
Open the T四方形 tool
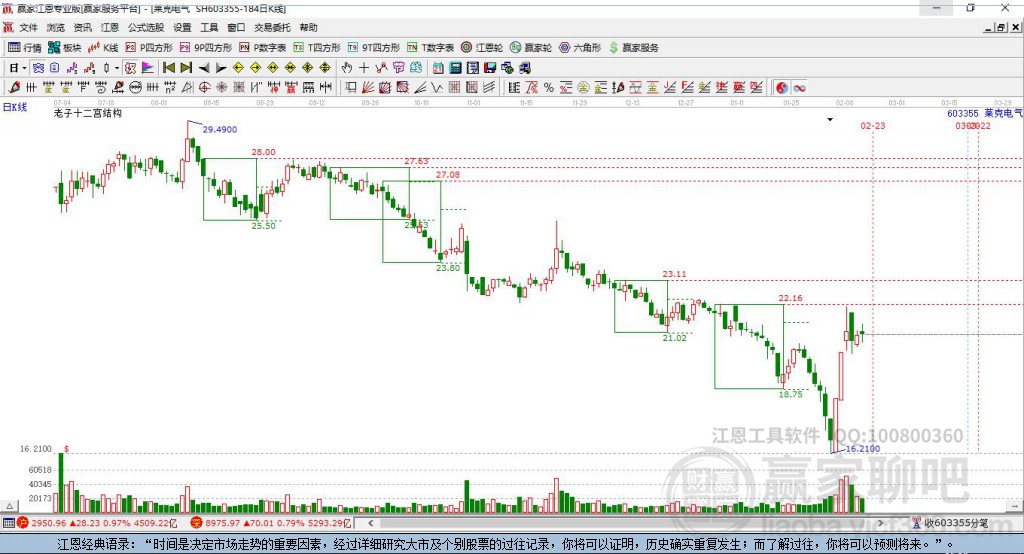(x=317, y=48)
